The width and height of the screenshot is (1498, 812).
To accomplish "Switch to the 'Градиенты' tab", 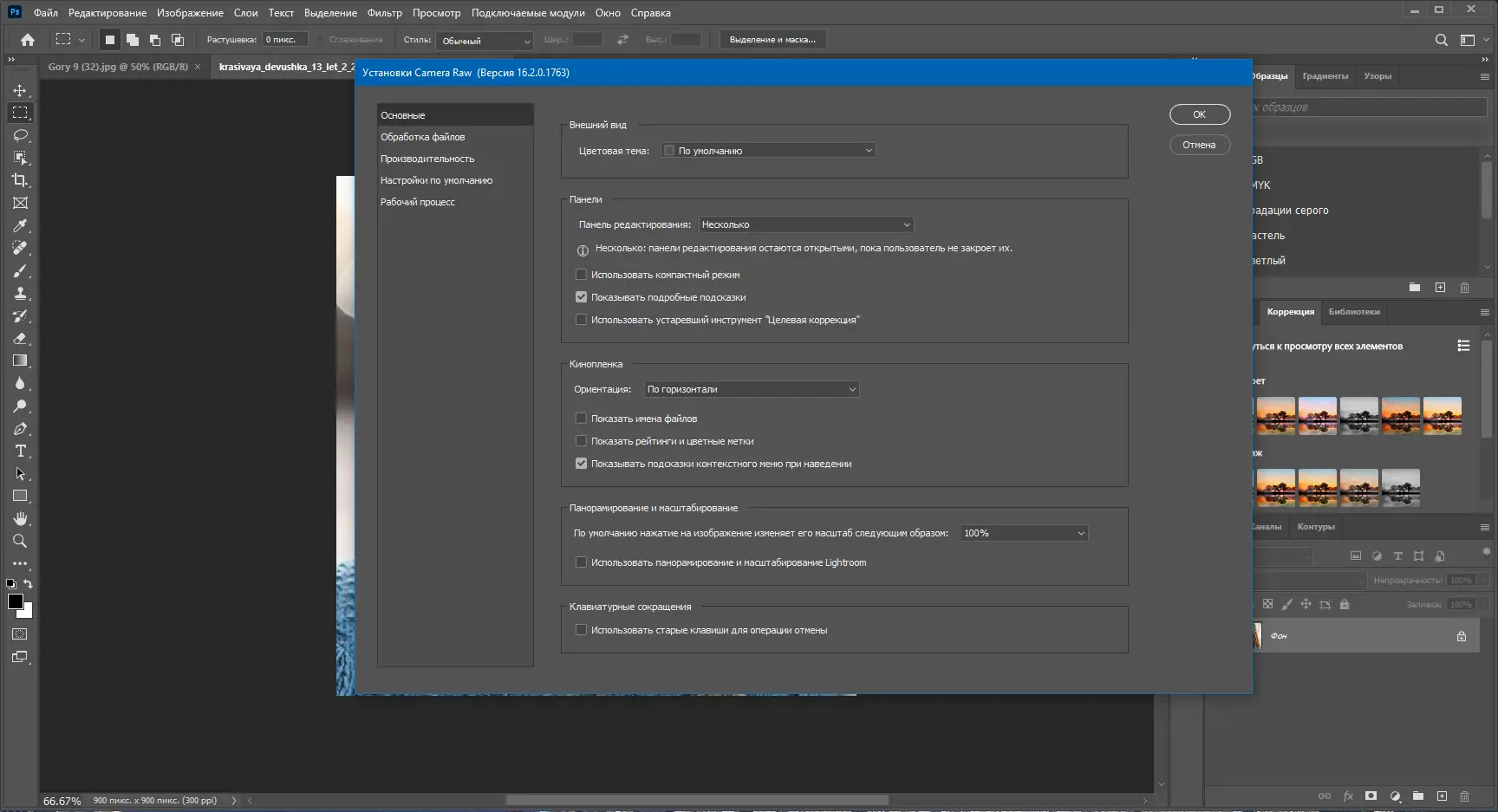I will pos(1325,76).
